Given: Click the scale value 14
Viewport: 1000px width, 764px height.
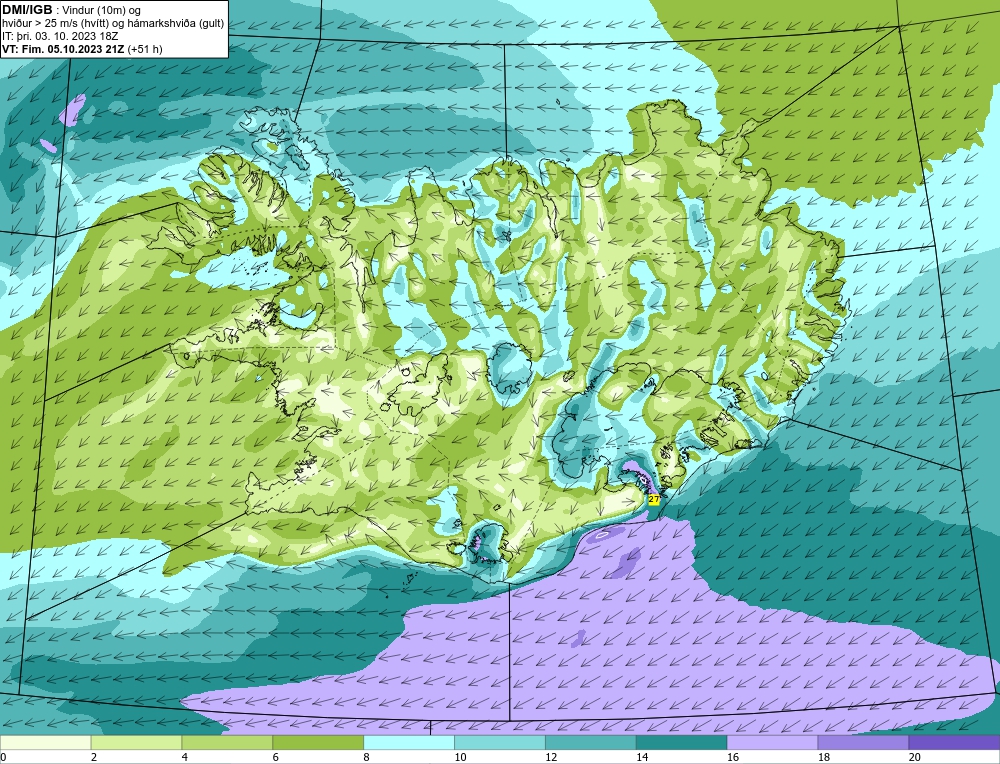Looking at the screenshot, I should coord(642,757).
